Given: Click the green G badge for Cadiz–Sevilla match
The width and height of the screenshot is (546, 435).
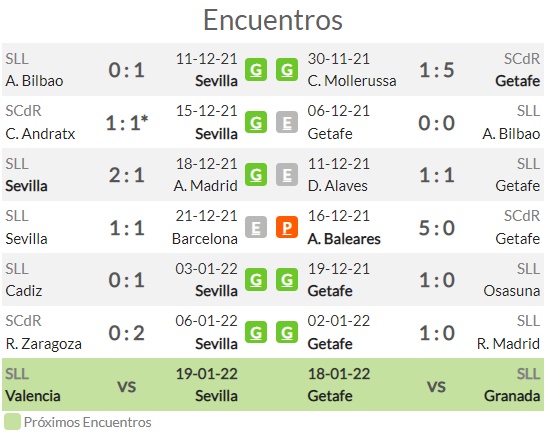Looking at the screenshot, I should click(x=256, y=280).
